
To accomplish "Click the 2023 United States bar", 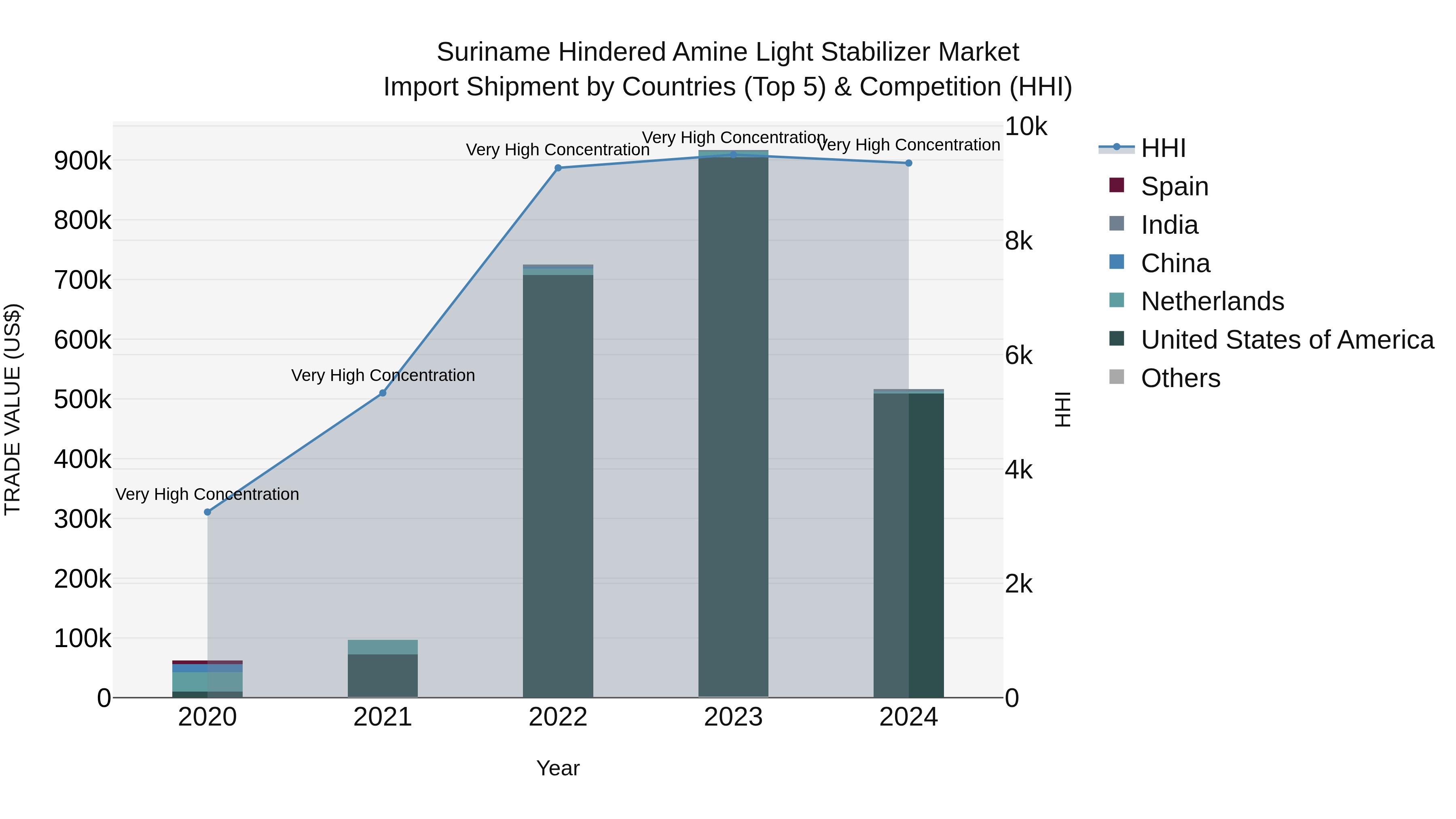I will tap(733, 427).
